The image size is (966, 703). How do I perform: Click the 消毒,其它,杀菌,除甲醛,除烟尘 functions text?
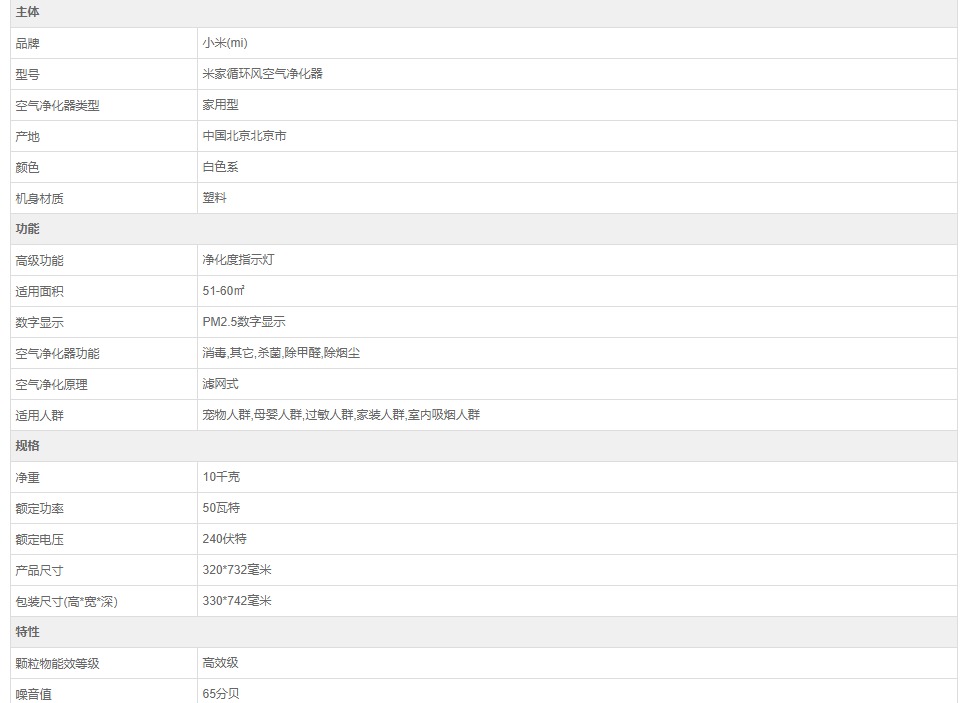[x=281, y=353]
